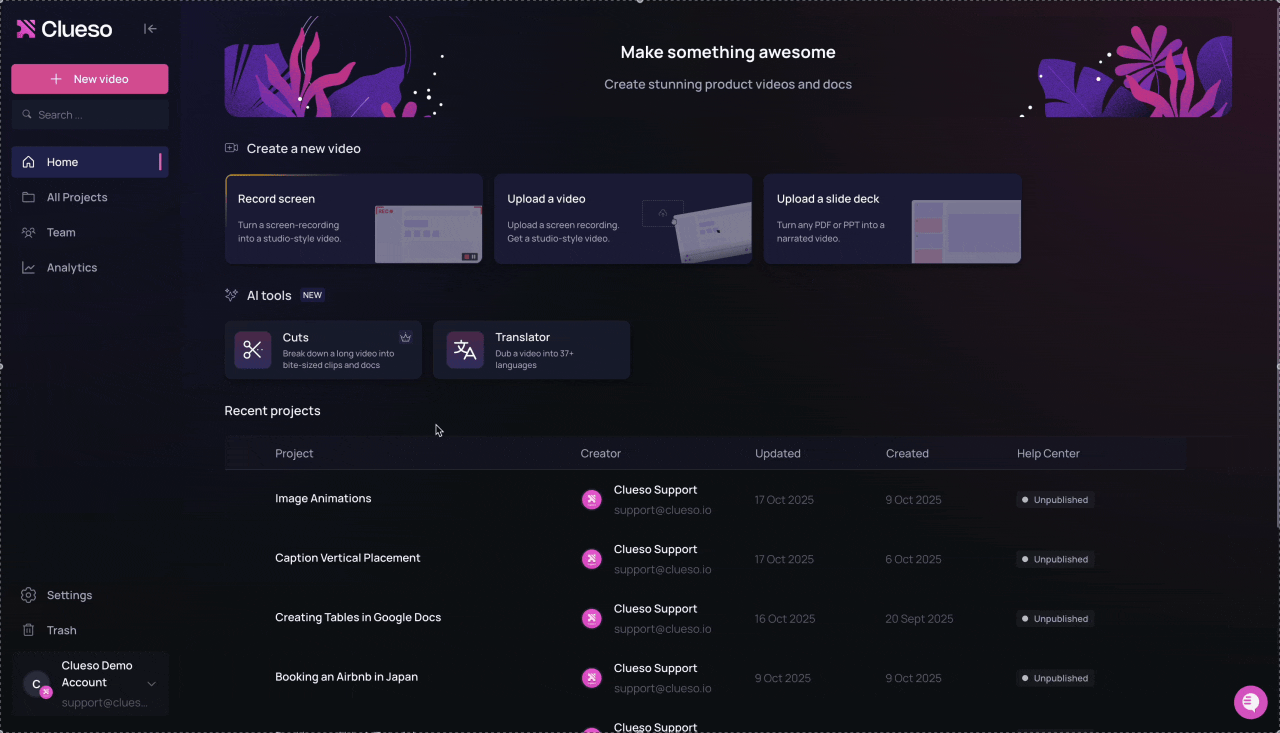Click the Analytics chart icon
This screenshot has height=733, width=1280.
[28, 268]
